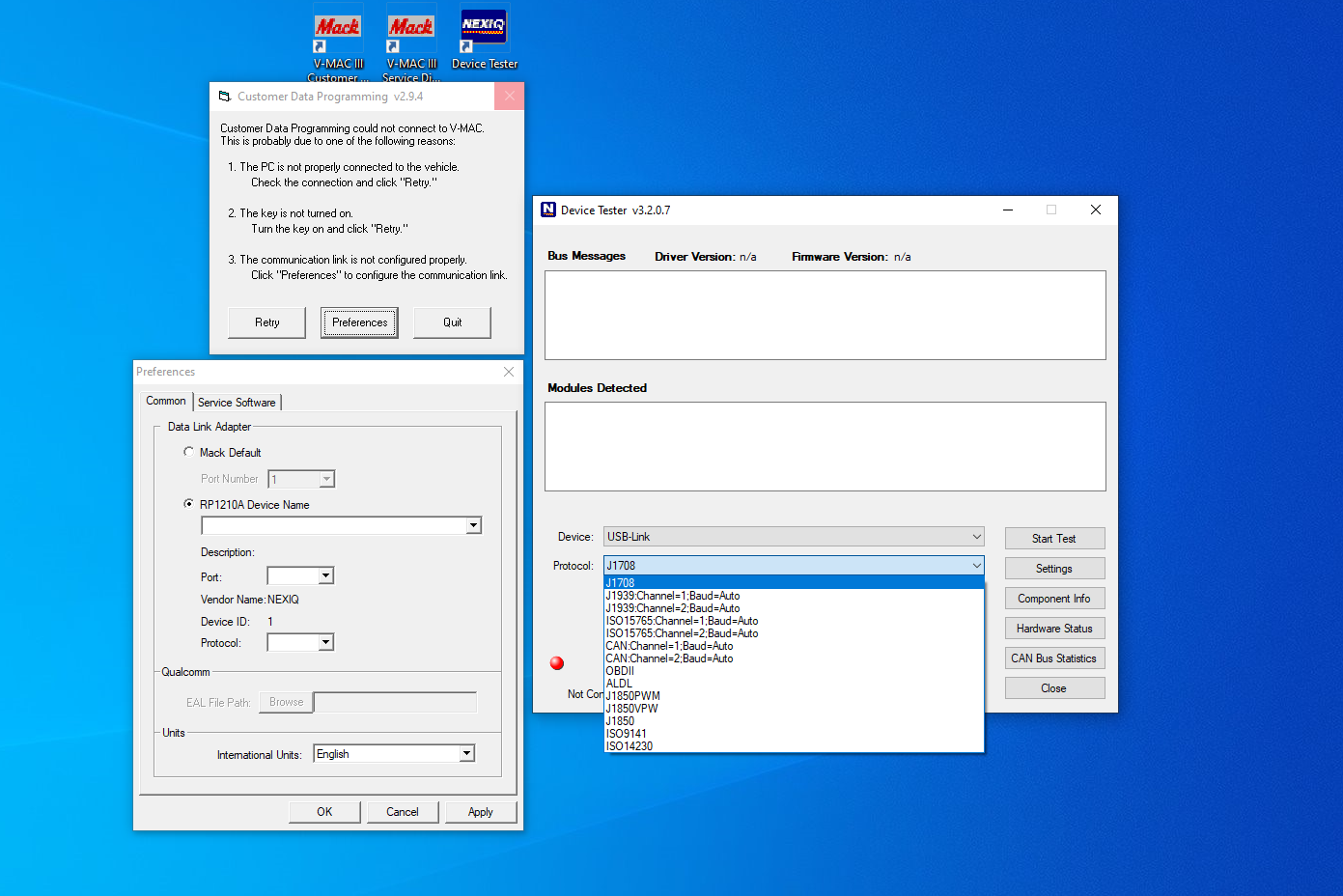Select the Mack Default radio button

[189, 452]
